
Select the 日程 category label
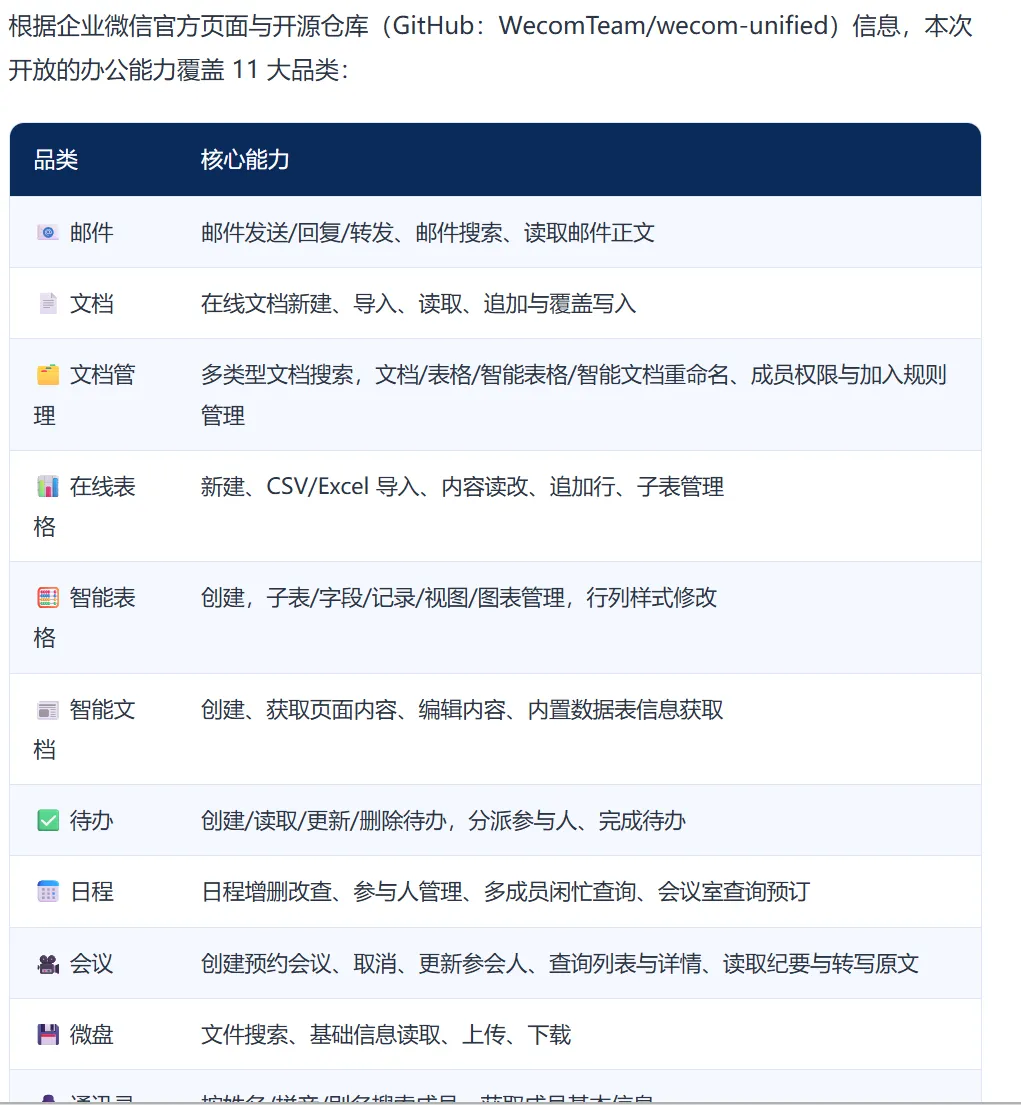[92, 891]
